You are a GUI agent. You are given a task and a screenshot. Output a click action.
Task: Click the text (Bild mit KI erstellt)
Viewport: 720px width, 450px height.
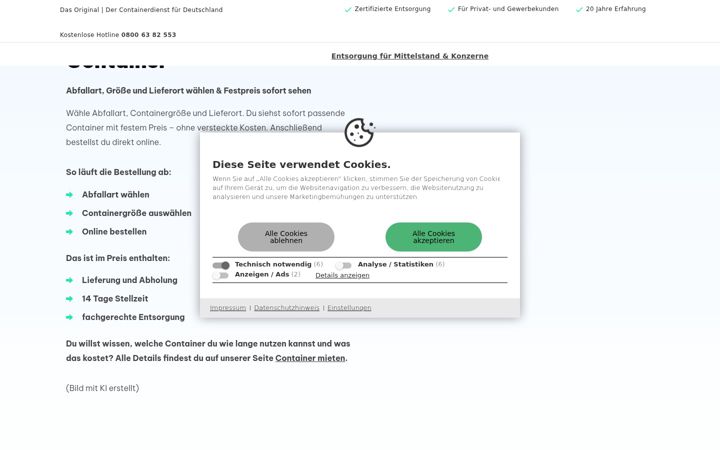102,388
